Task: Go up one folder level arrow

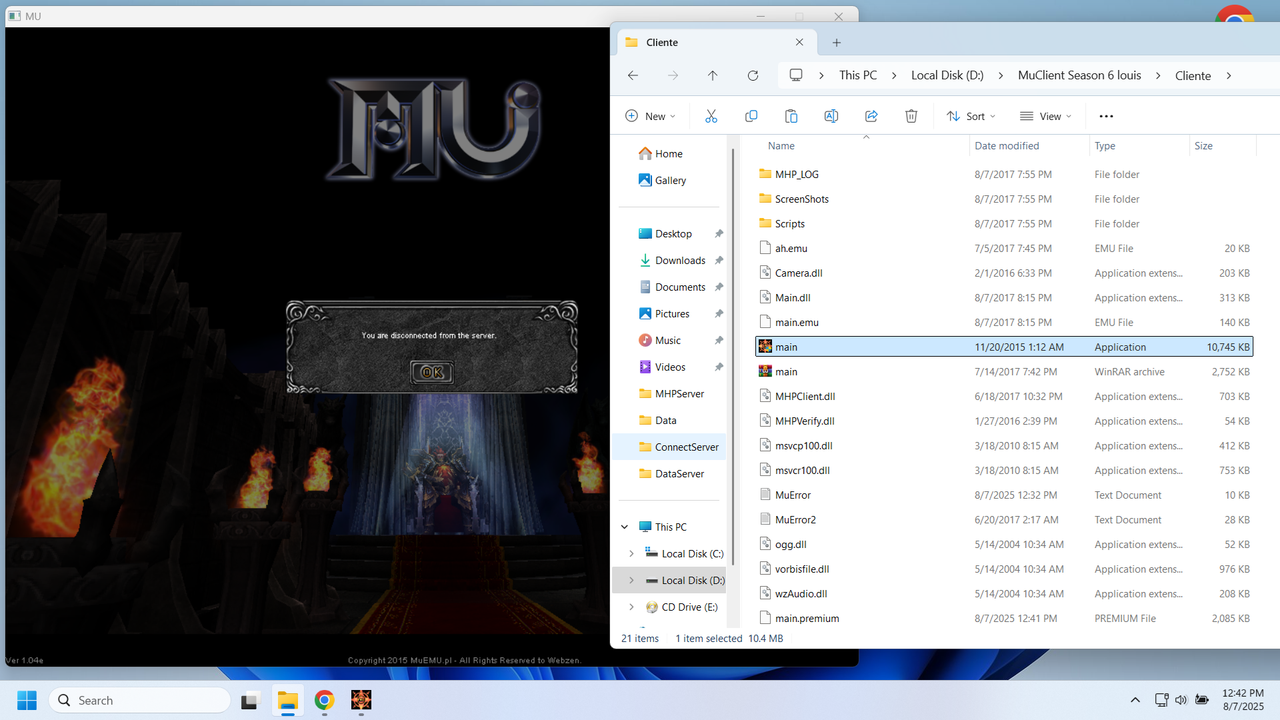Action: [x=712, y=75]
